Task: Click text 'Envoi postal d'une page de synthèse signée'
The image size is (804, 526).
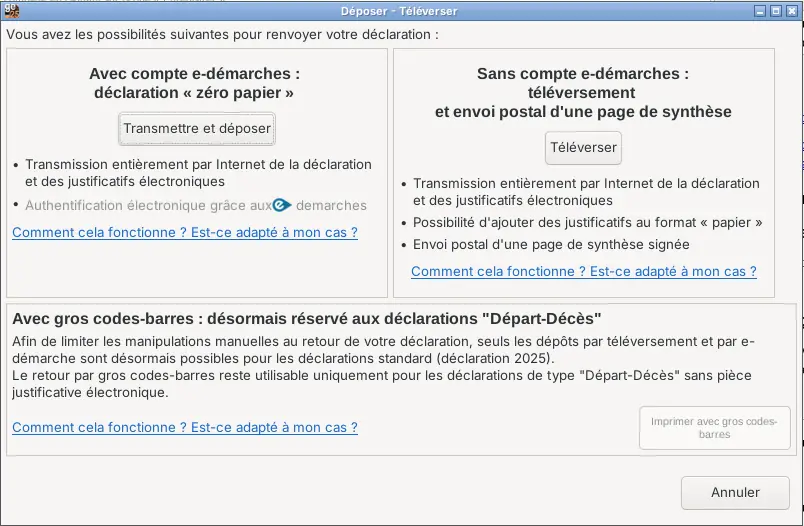Action: pos(551,245)
